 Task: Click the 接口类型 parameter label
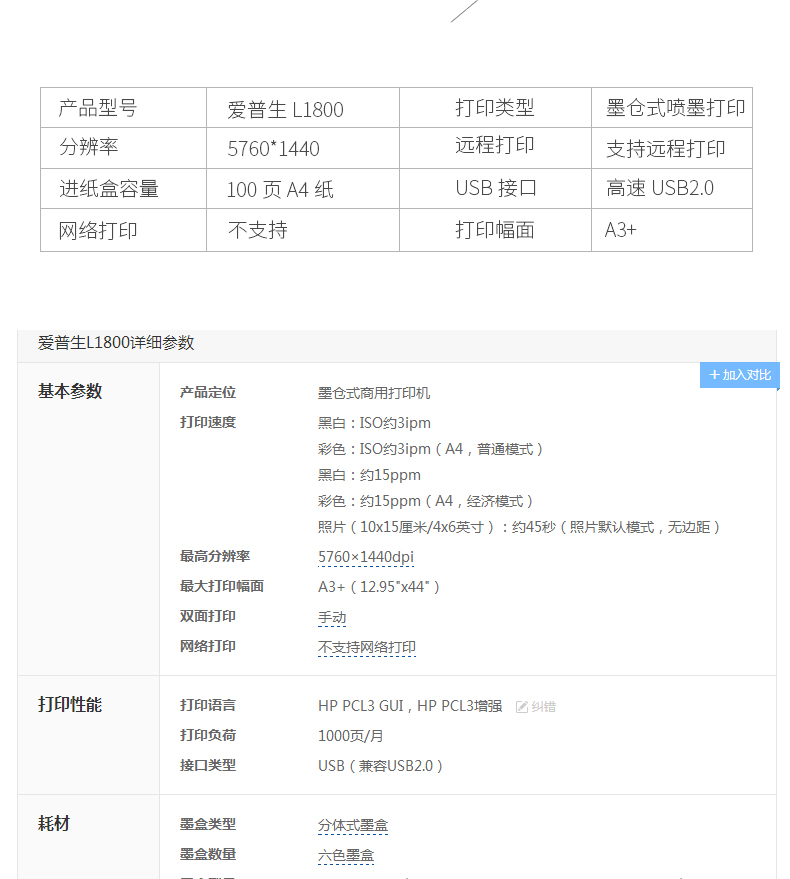pyautogui.click(x=207, y=765)
